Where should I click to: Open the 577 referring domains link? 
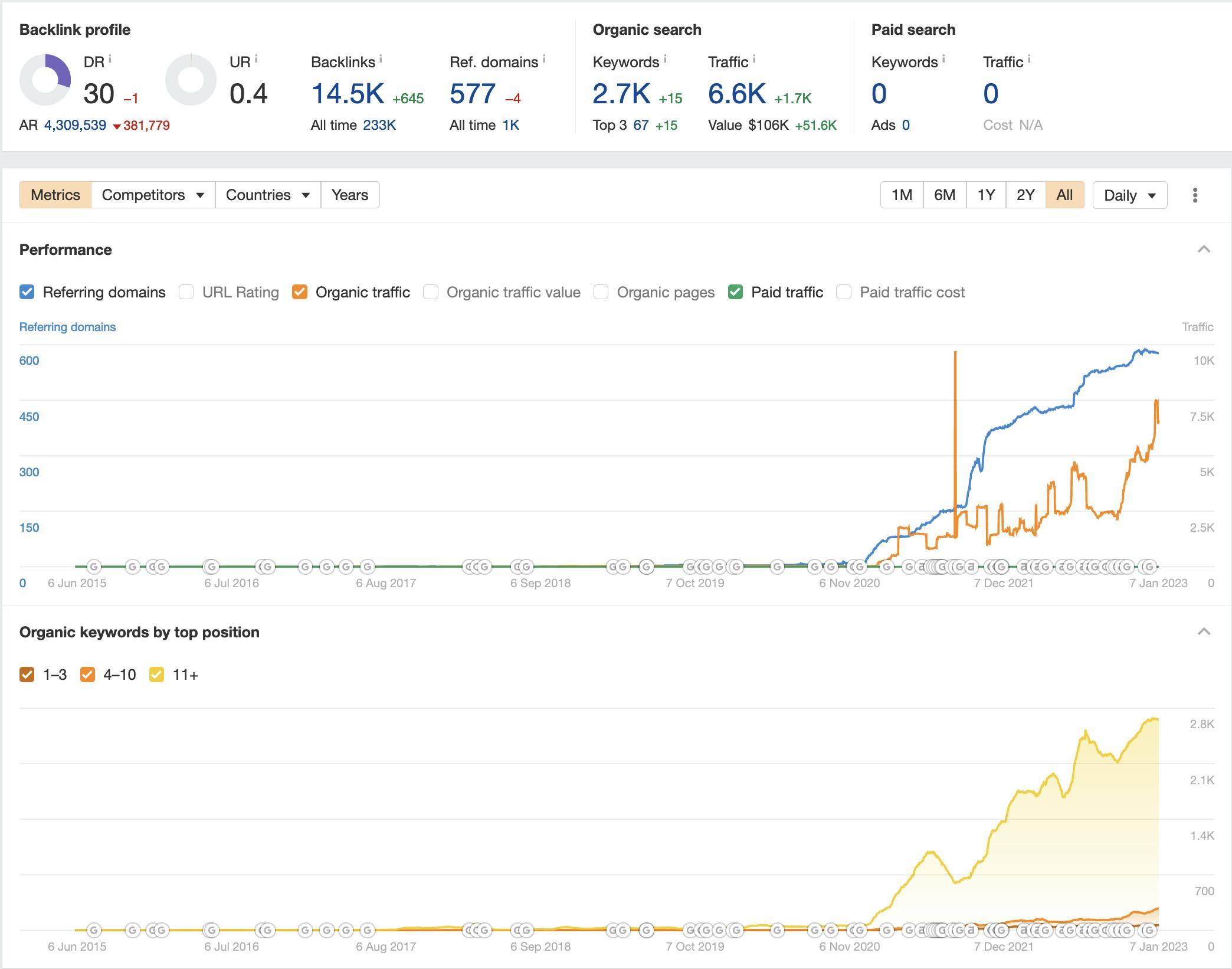point(473,94)
